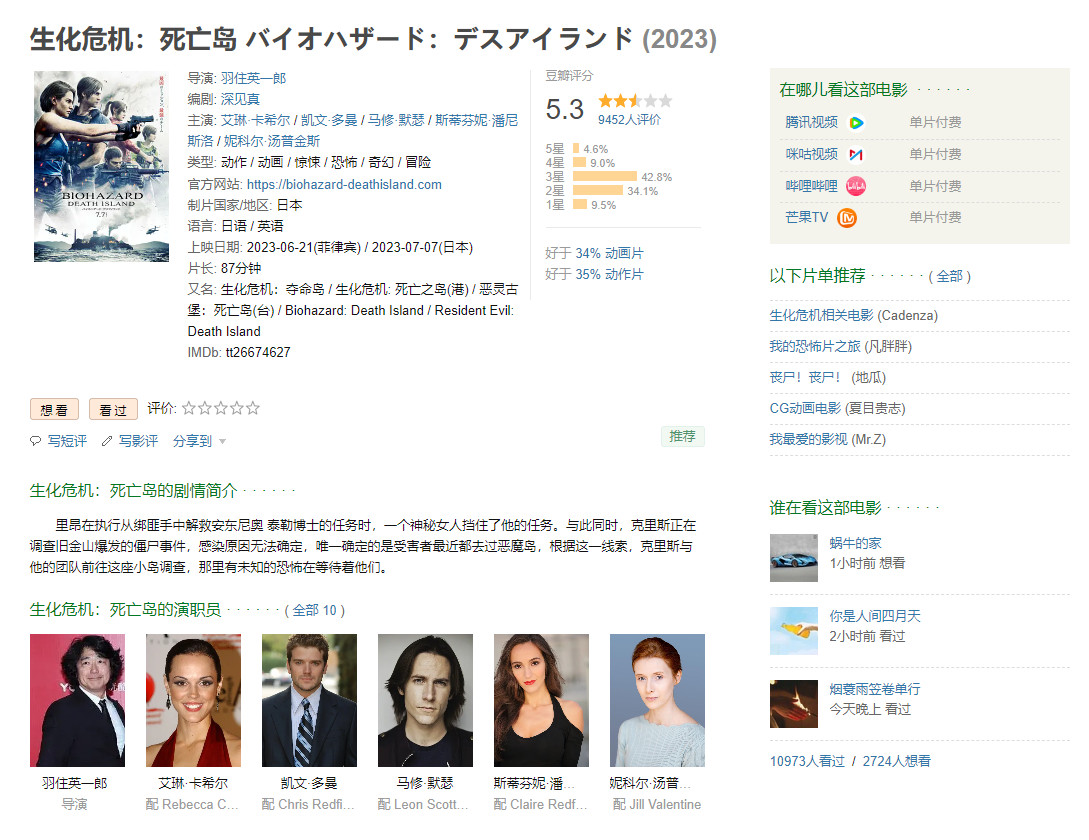Rate the movie with the first star
Viewport: 1089px width, 840px height.
click(189, 408)
